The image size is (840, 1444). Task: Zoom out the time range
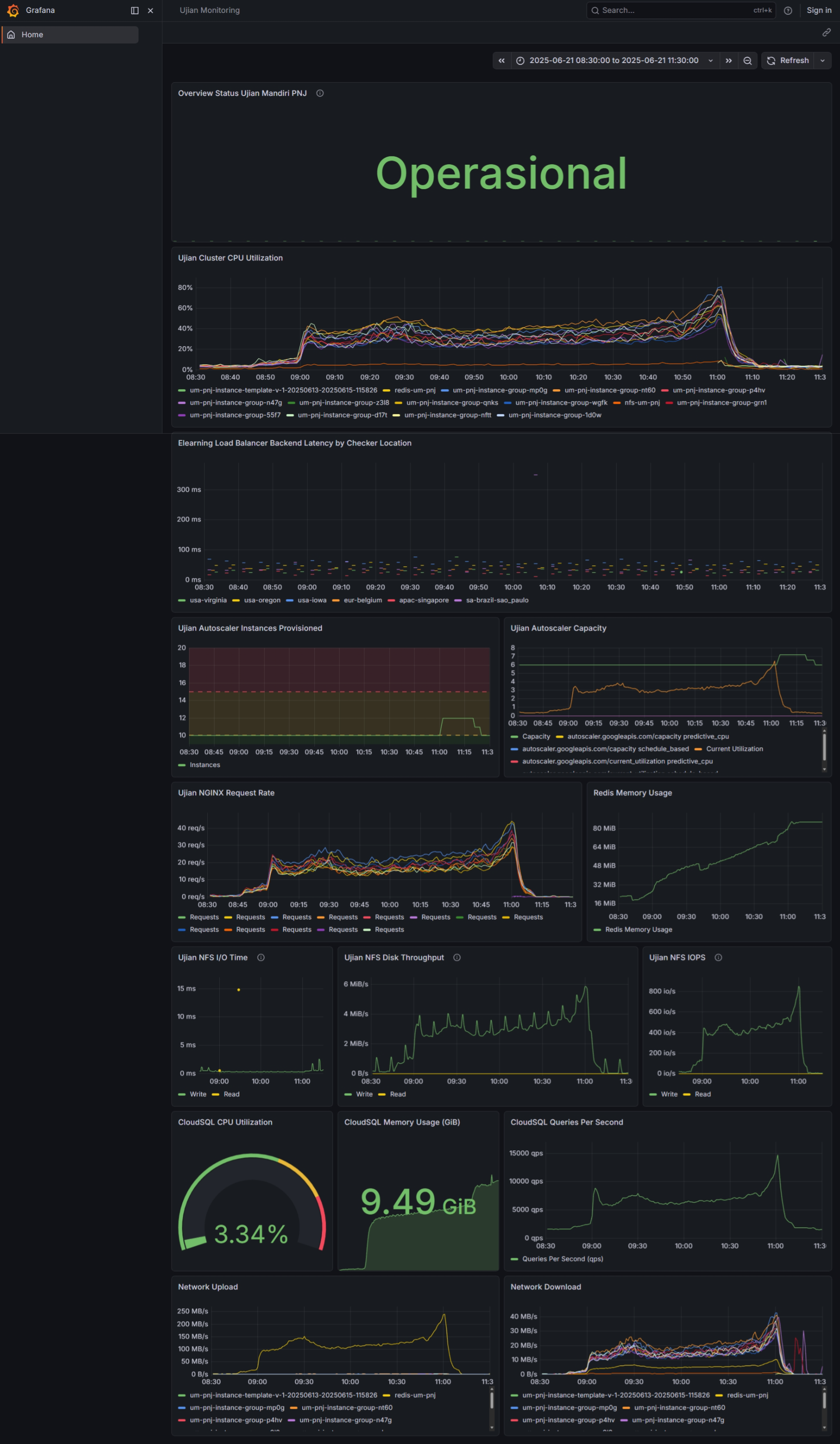tap(747, 61)
